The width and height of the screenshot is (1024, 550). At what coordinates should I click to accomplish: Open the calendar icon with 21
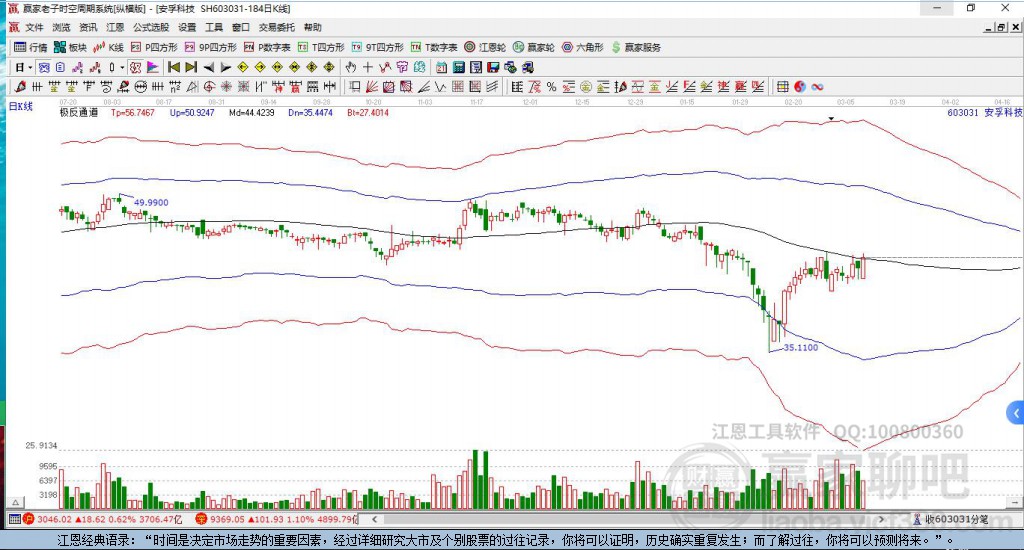[x=441, y=67]
